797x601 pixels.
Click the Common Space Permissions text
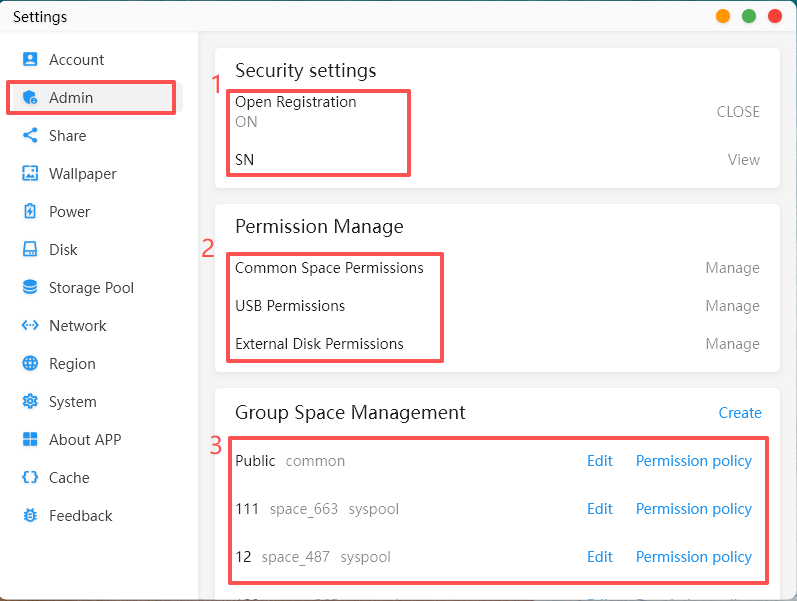tap(329, 268)
